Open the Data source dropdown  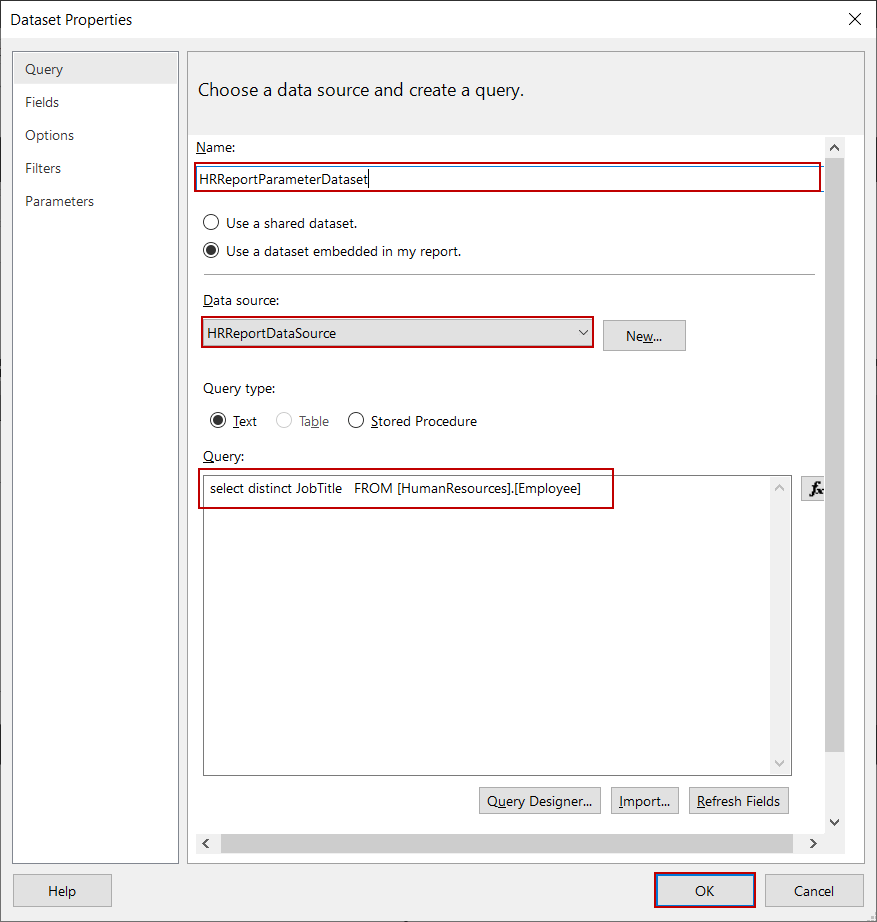tap(583, 331)
